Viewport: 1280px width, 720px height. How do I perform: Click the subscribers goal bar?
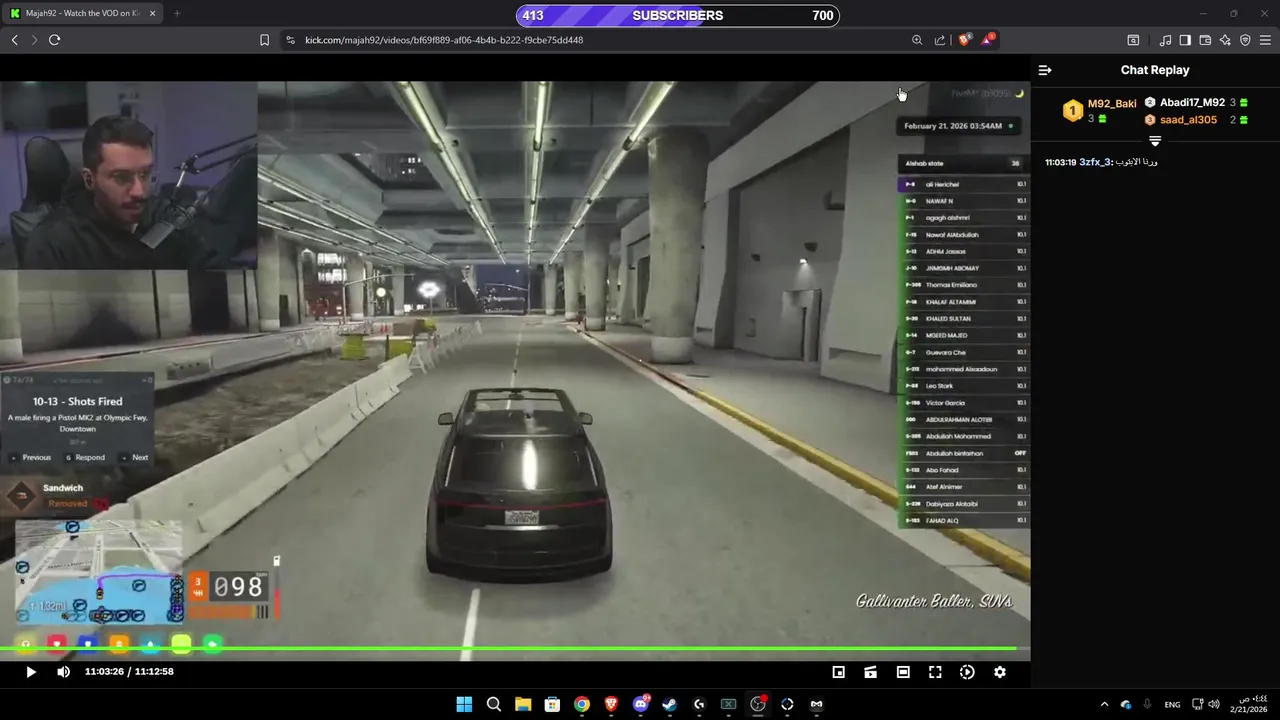pyautogui.click(x=677, y=15)
